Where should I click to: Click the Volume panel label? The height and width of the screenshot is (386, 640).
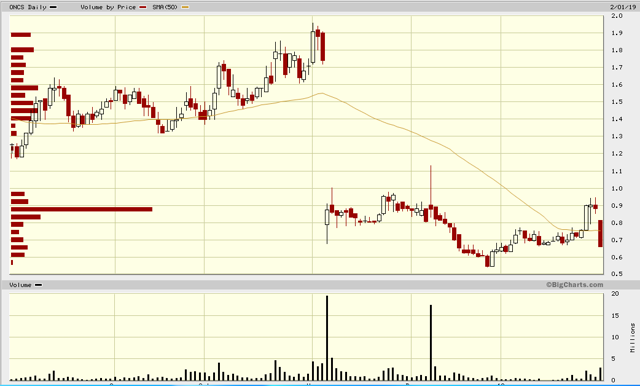click(x=20, y=285)
